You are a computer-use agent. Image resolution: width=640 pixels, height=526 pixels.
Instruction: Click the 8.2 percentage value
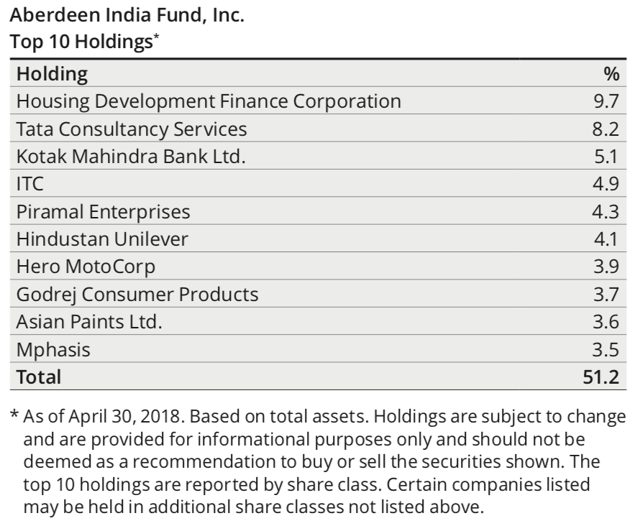click(x=606, y=129)
